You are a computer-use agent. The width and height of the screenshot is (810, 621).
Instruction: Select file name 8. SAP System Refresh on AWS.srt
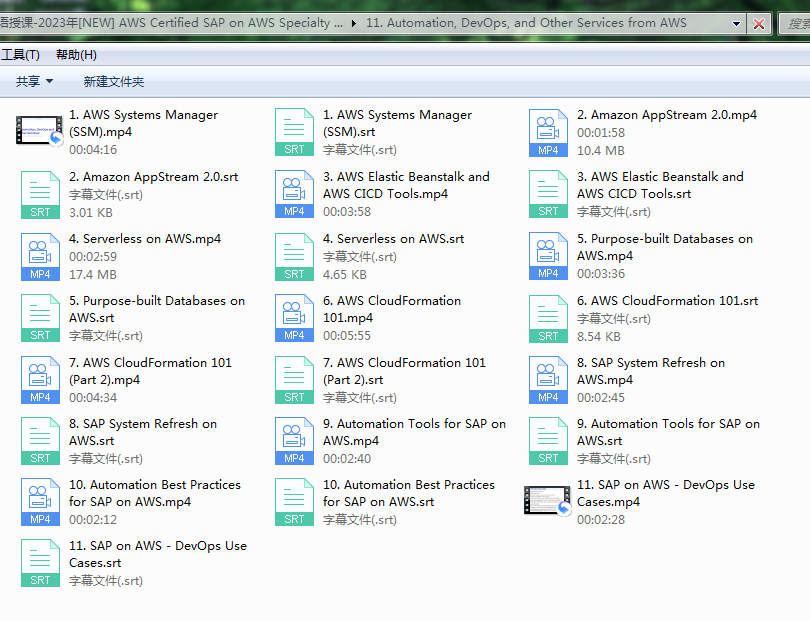click(x=143, y=432)
